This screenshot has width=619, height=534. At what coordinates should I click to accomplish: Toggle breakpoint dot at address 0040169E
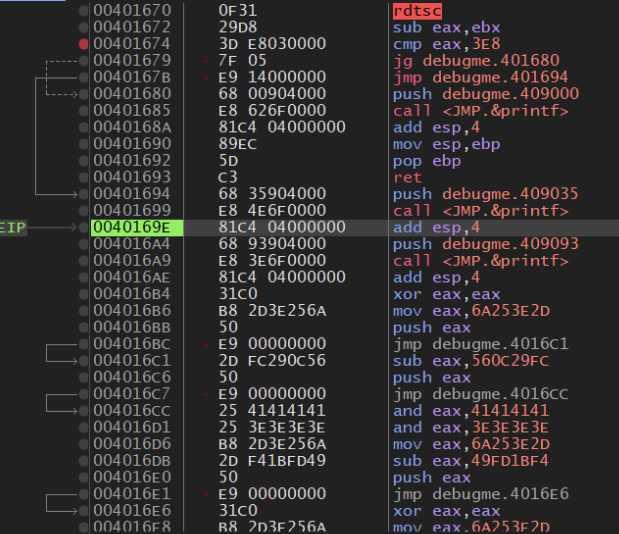(83, 227)
